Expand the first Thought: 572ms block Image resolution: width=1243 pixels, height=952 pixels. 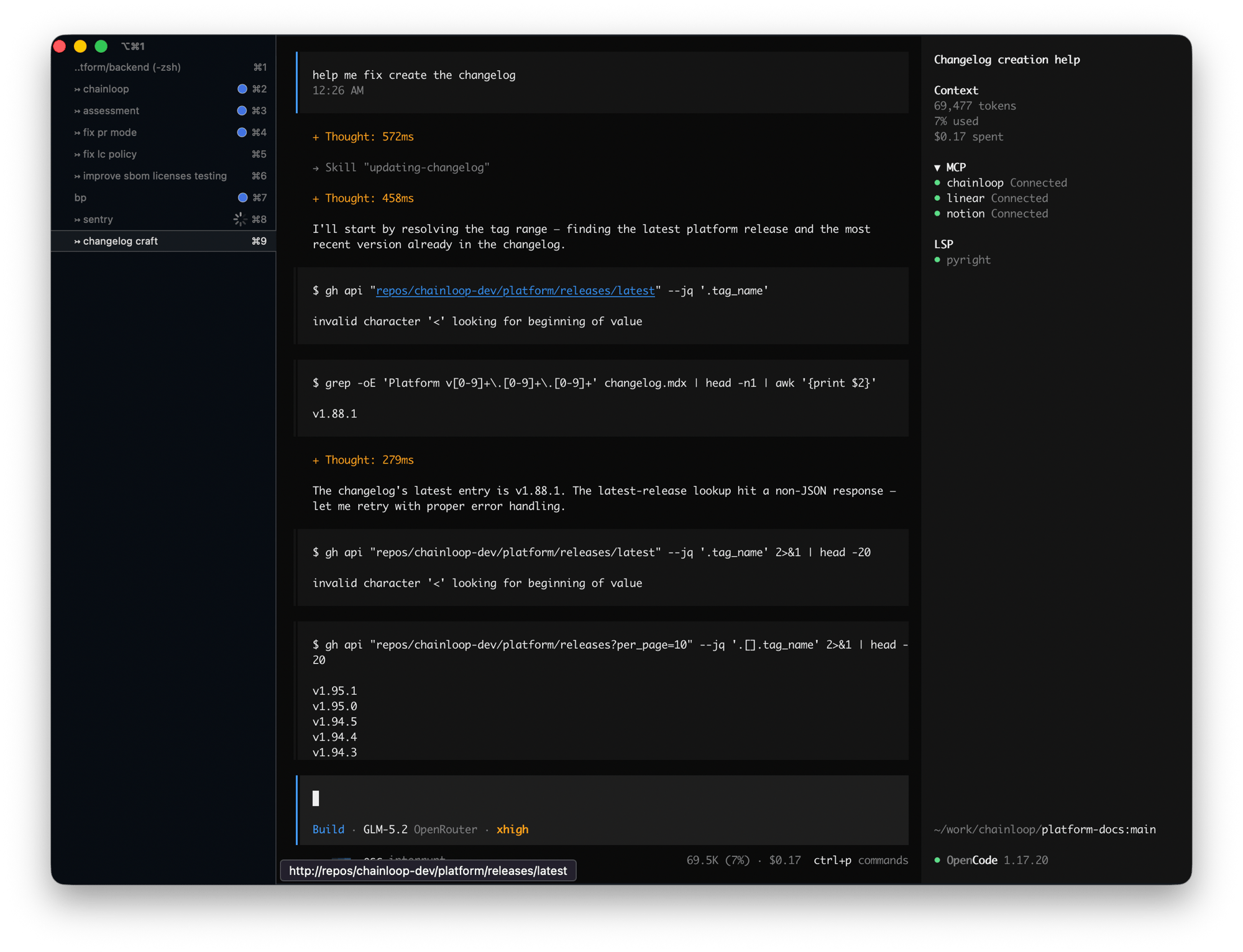coord(363,137)
